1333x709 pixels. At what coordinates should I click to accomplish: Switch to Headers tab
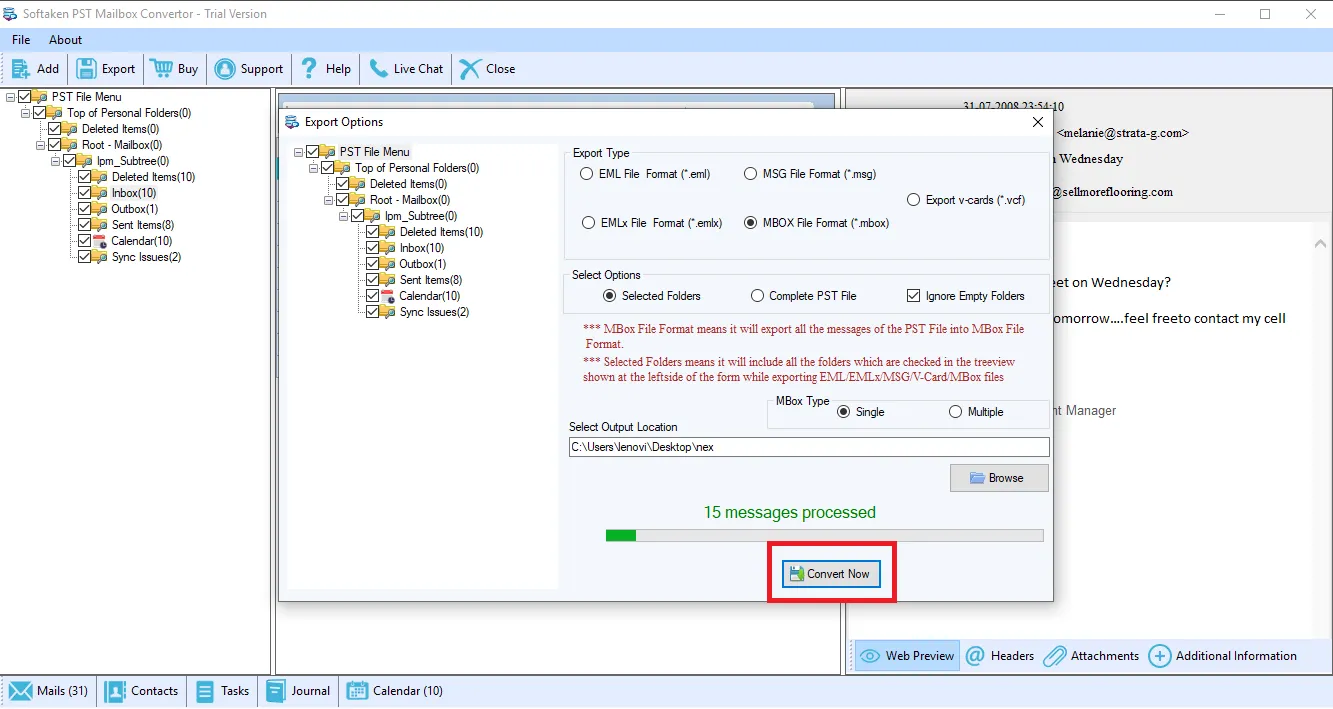(1000, 656)
